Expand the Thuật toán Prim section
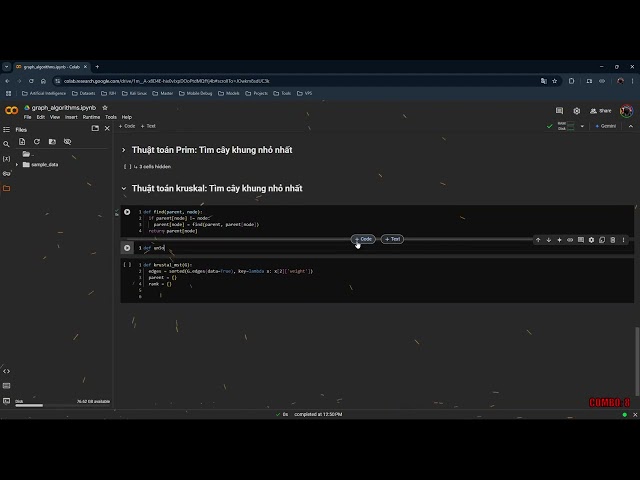 124,150
